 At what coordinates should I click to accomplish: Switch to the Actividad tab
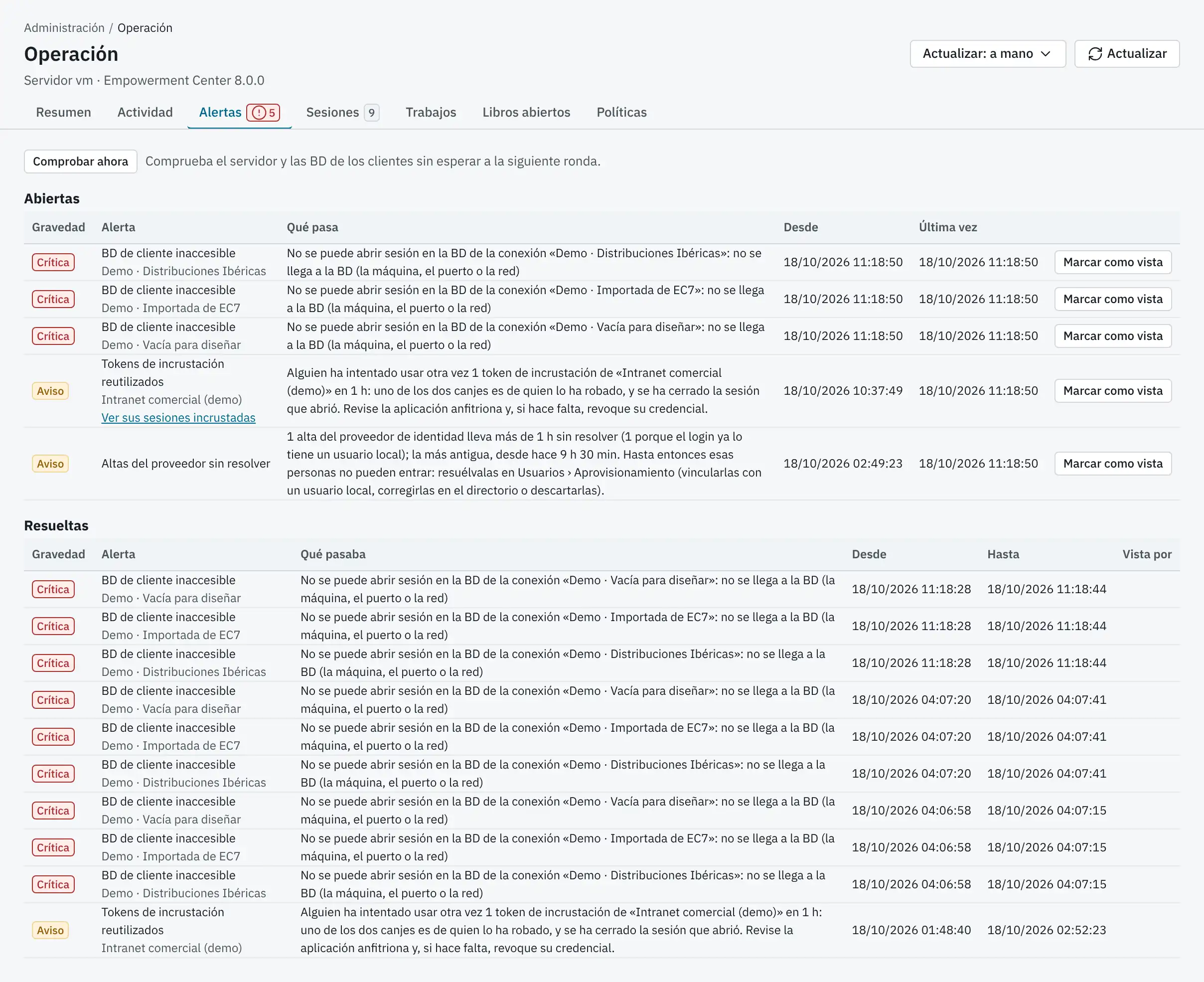coord(145,112)
